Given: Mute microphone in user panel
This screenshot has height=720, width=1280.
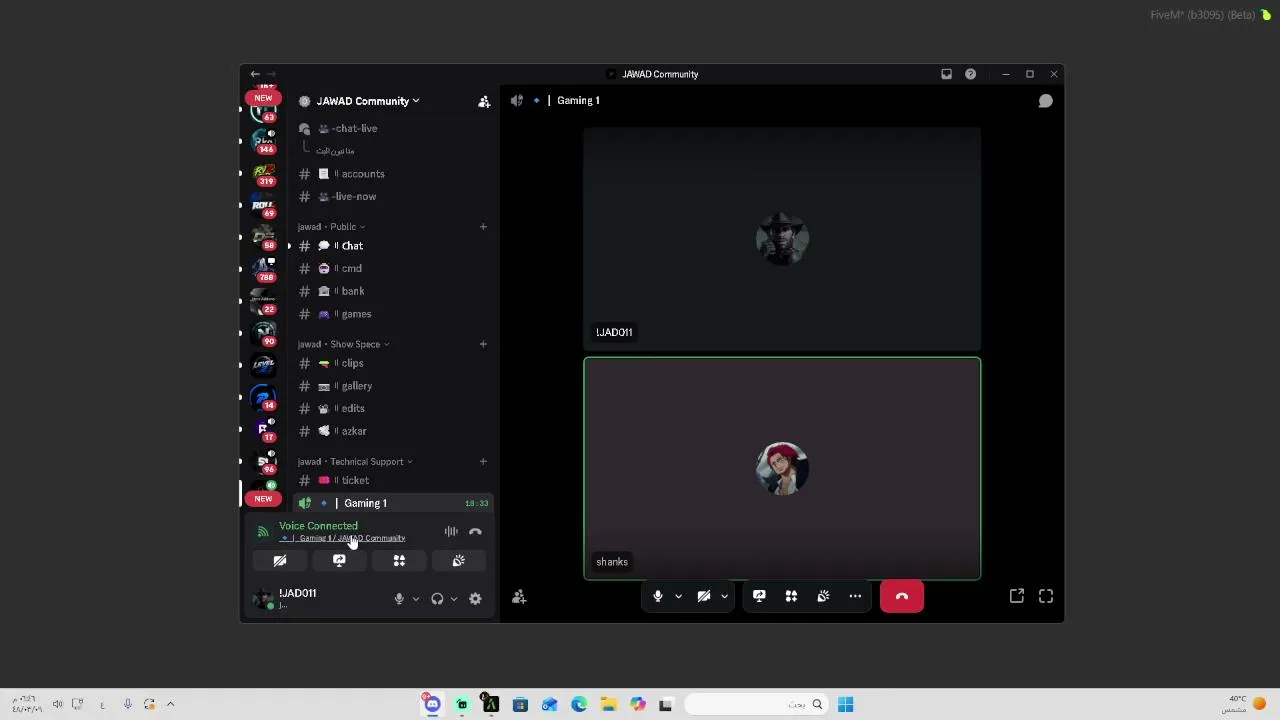Looking at the screenshot, I should click(399, 599).
